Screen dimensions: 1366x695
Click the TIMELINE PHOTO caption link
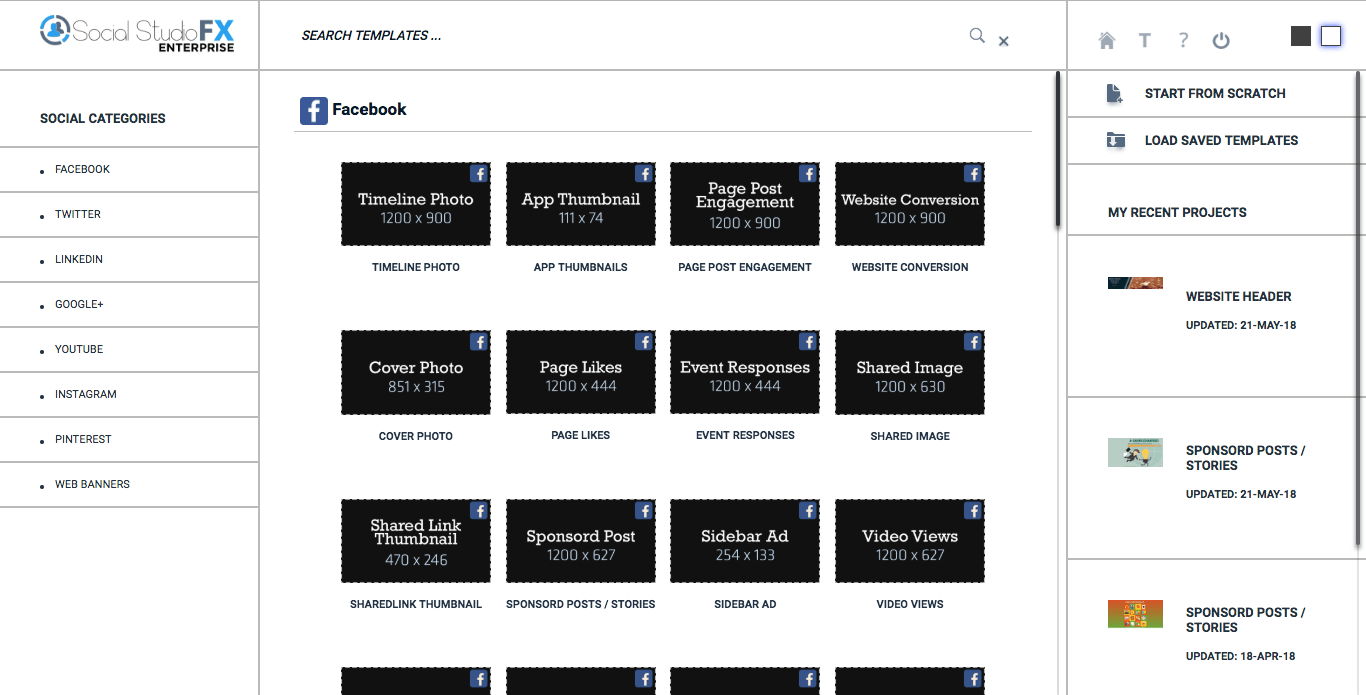point(416,268)
